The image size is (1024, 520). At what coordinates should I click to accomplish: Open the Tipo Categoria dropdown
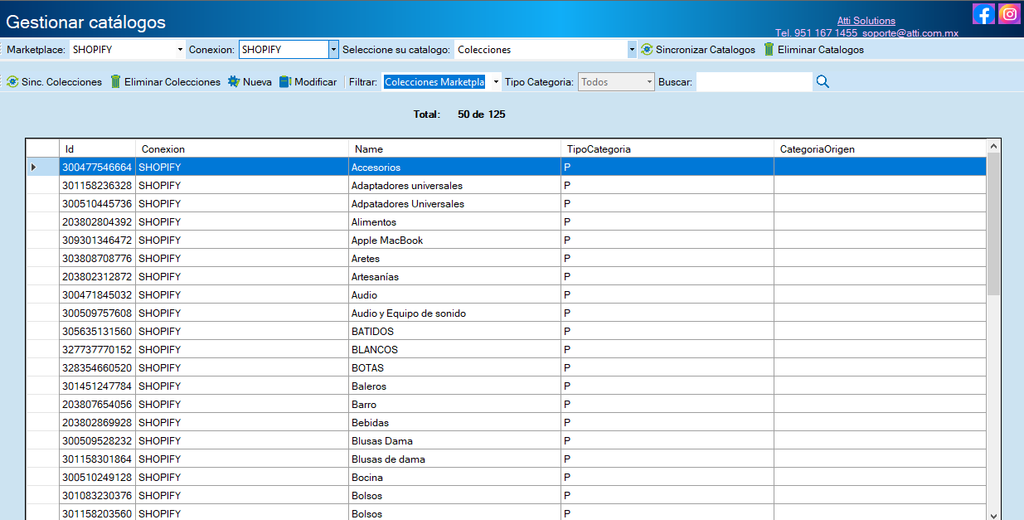(649, 82)
